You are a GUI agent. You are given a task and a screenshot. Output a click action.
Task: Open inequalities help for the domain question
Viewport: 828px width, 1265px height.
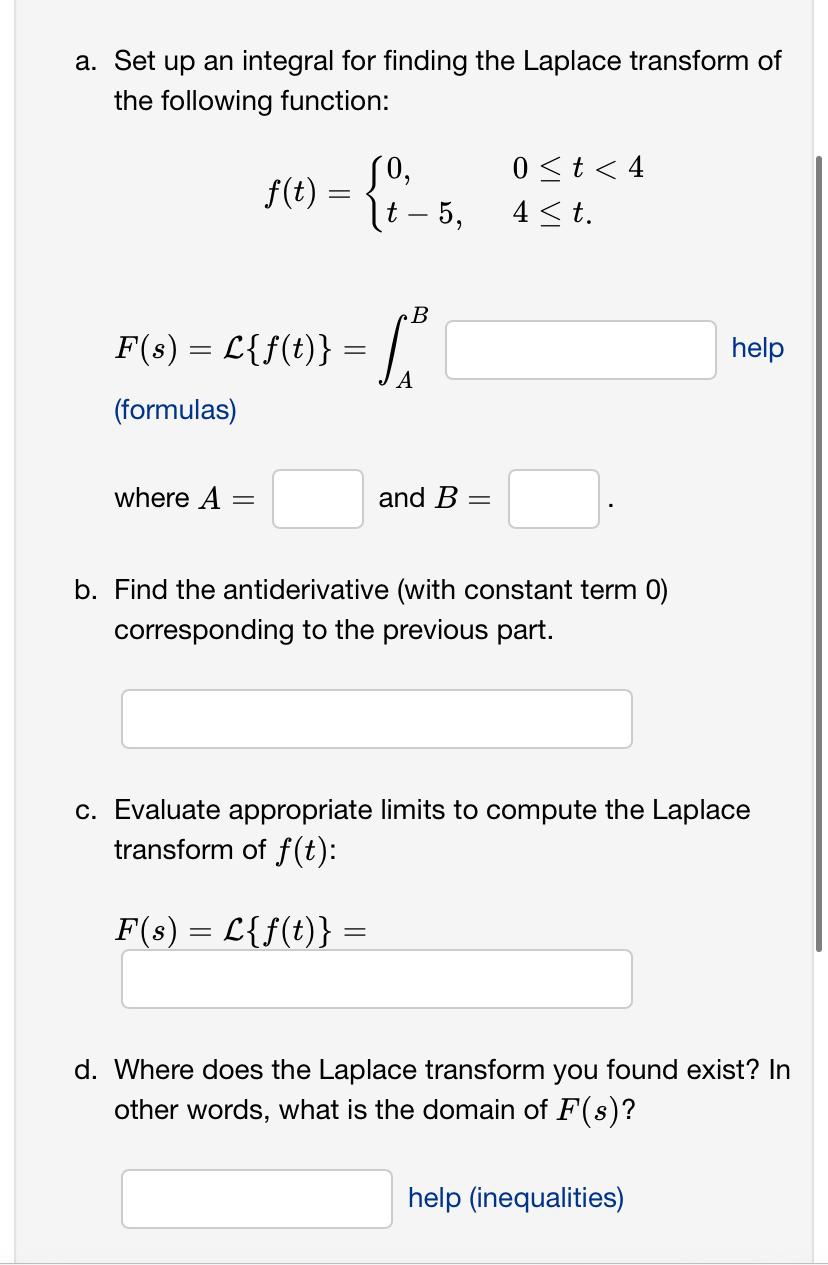[x=515, y=1198]
